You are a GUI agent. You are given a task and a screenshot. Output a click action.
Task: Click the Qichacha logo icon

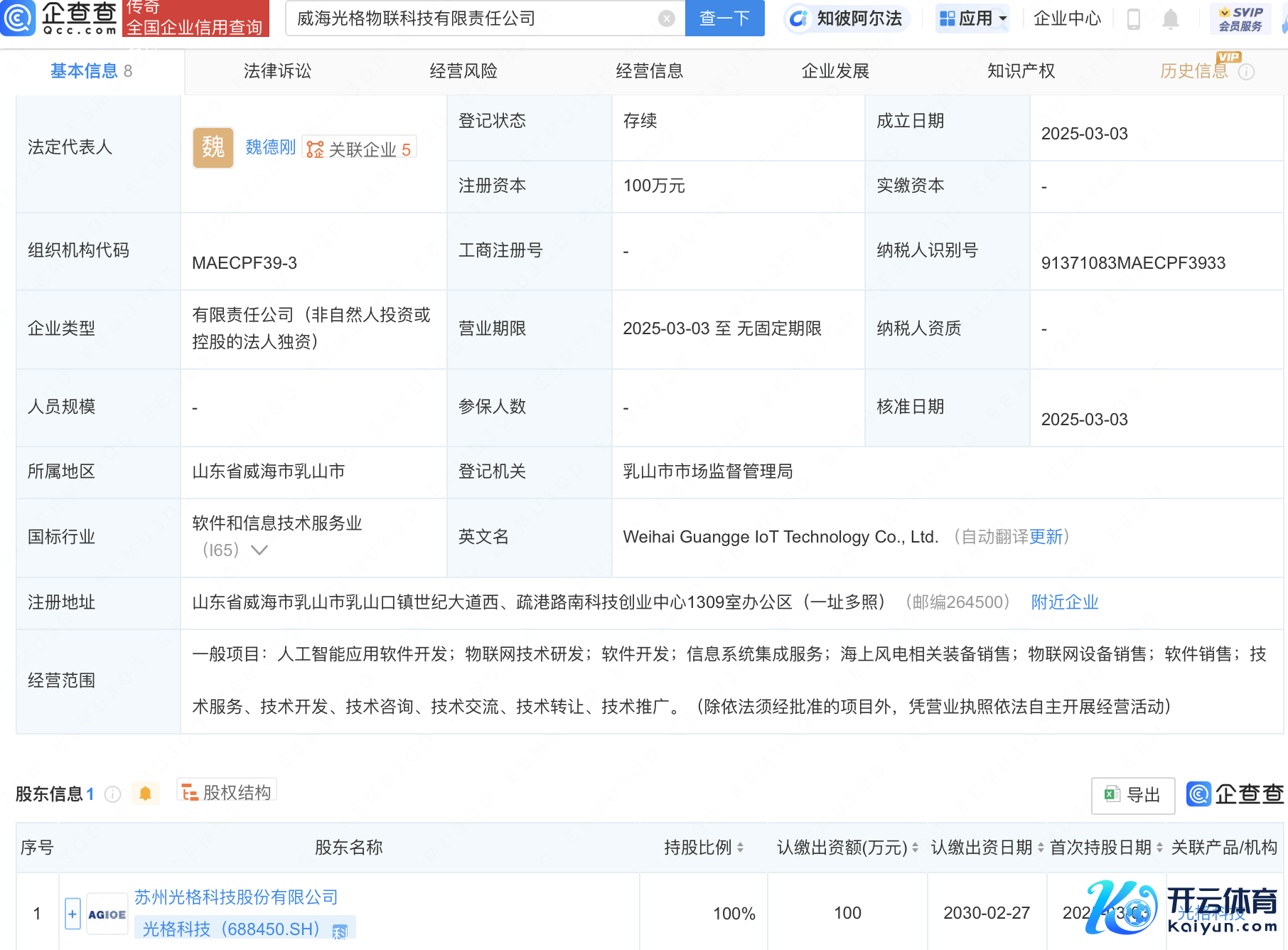(x=18, y=18)
